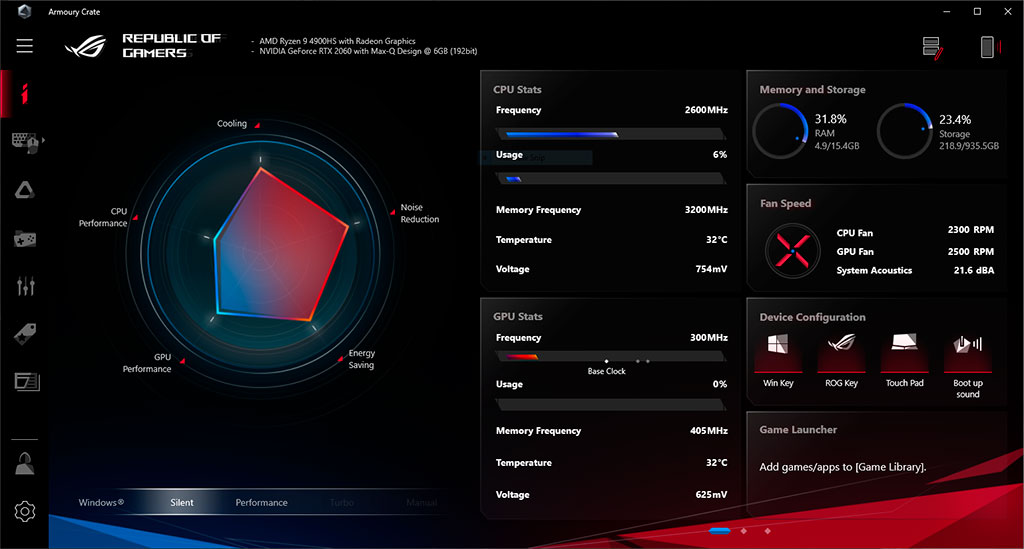Image resolution: width=1024 pixels, height=549 pixels.
Task: Expand the arrow beside the Device icon
Action: click(43, 140)
